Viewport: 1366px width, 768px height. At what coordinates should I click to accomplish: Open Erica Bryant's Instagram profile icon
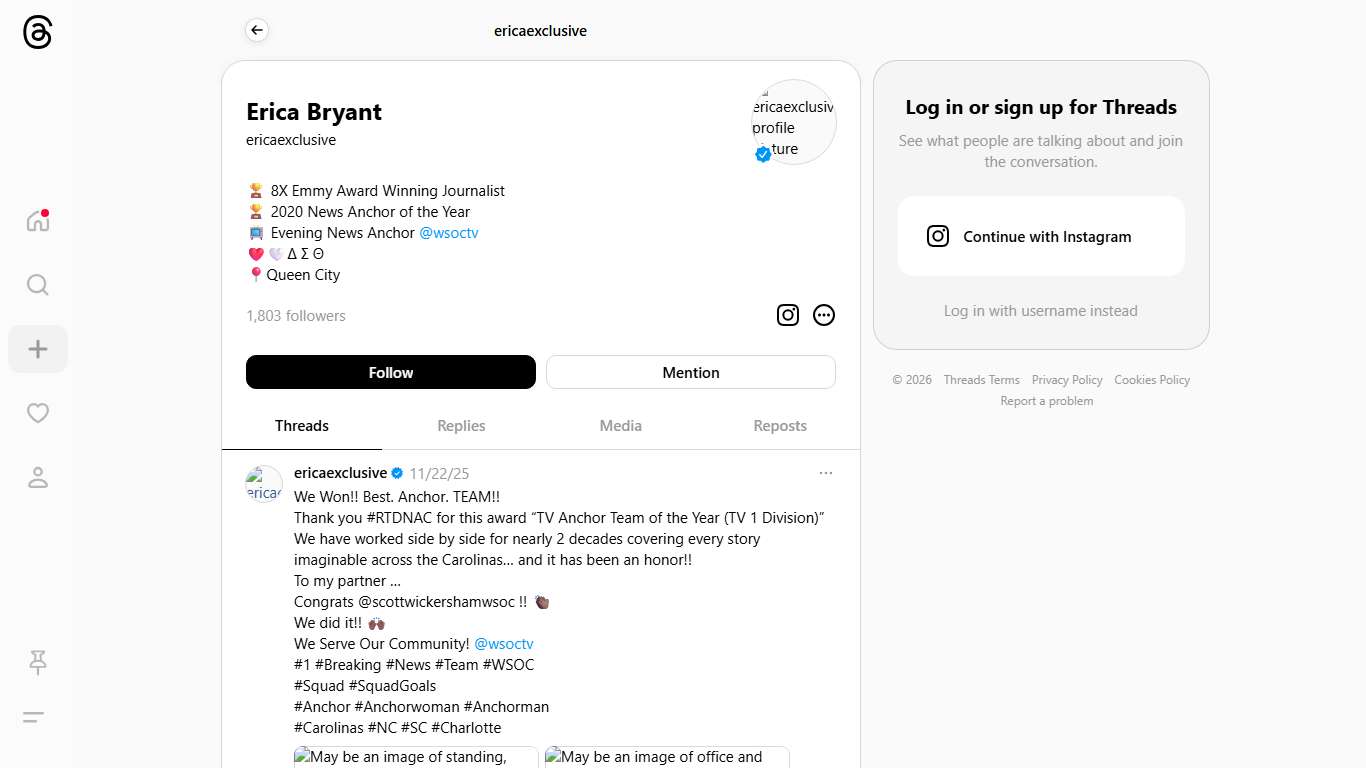[x=788, y=315]
